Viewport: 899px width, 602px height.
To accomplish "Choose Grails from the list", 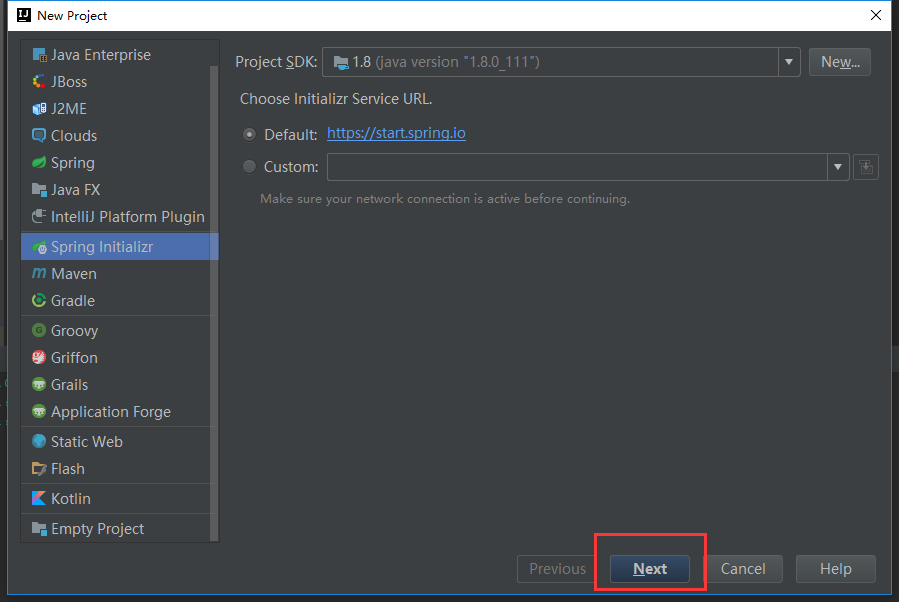I will tap(115, 385).
